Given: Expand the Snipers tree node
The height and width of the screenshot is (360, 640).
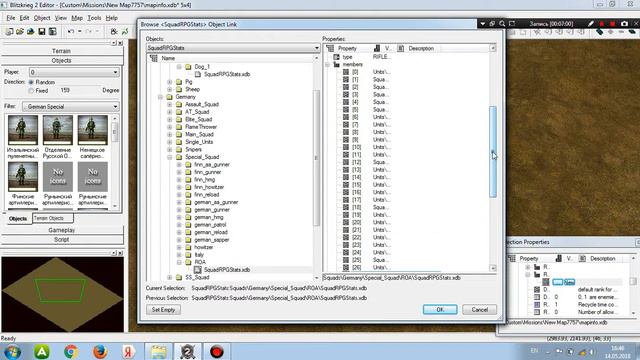Looking at the screenshot, I should 170,150.
